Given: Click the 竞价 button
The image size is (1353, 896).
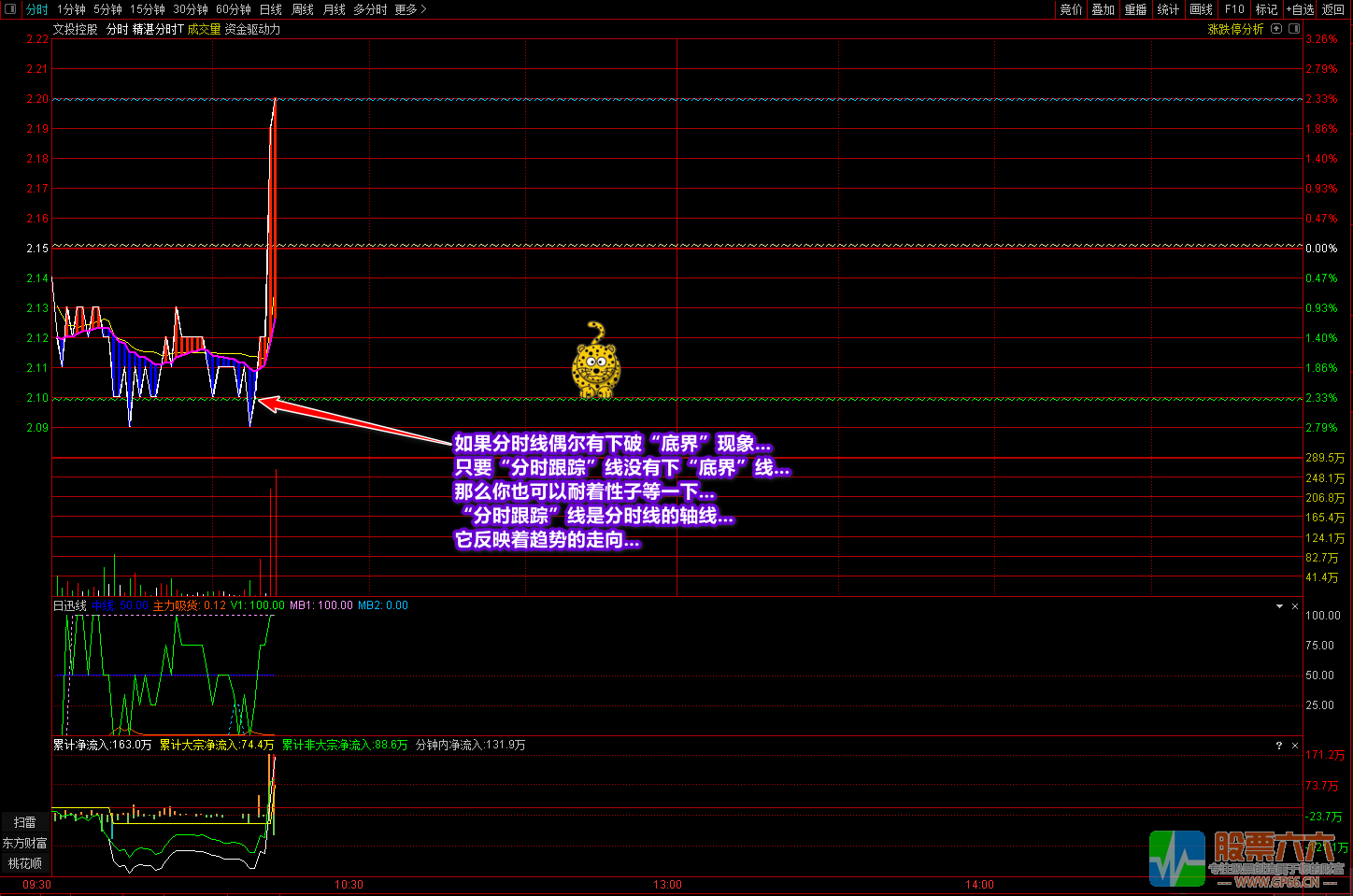Looking at the screenshot, I should point(1071,9).
